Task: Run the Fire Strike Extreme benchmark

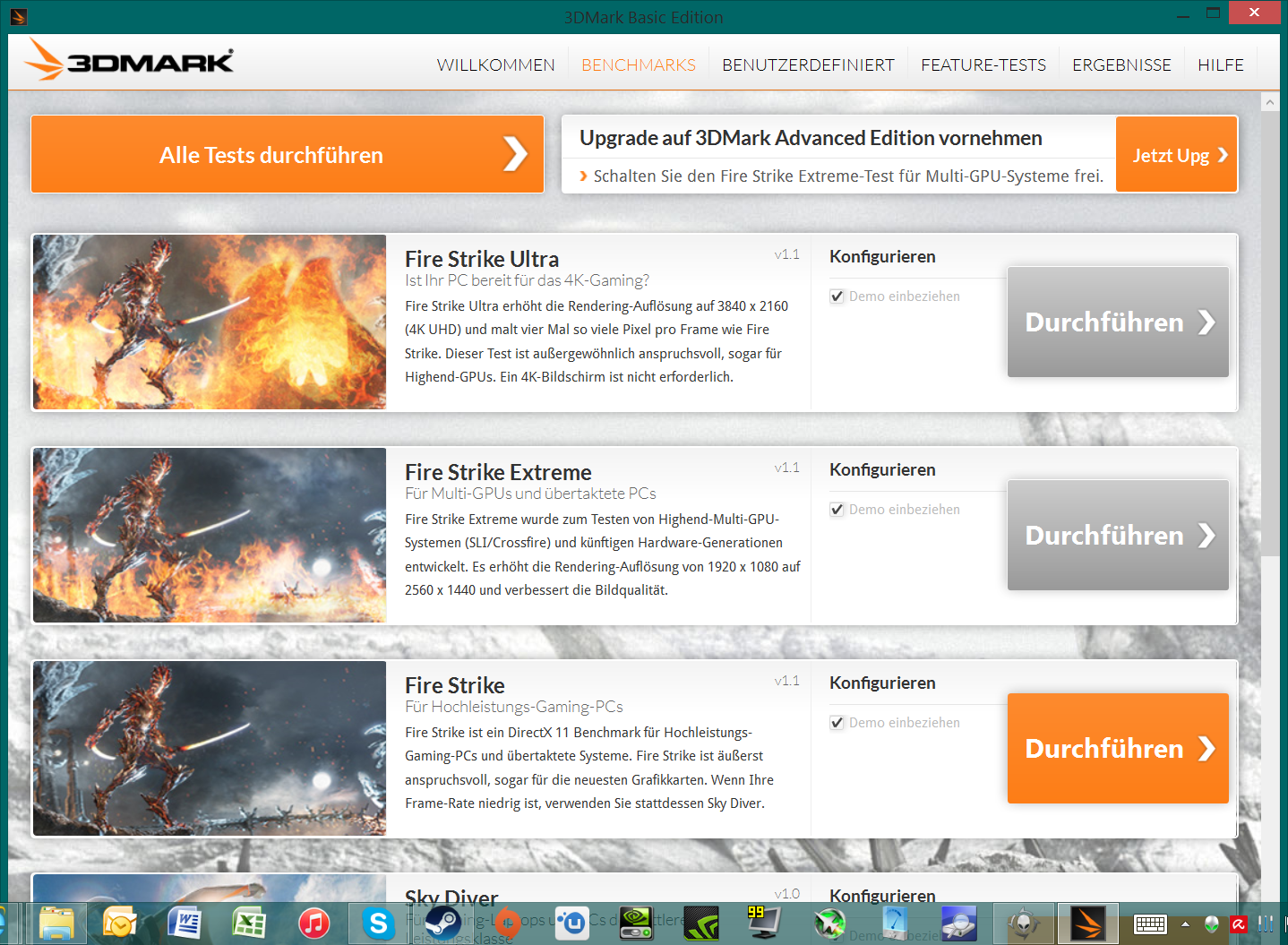Action: (x=1118, y=535)
